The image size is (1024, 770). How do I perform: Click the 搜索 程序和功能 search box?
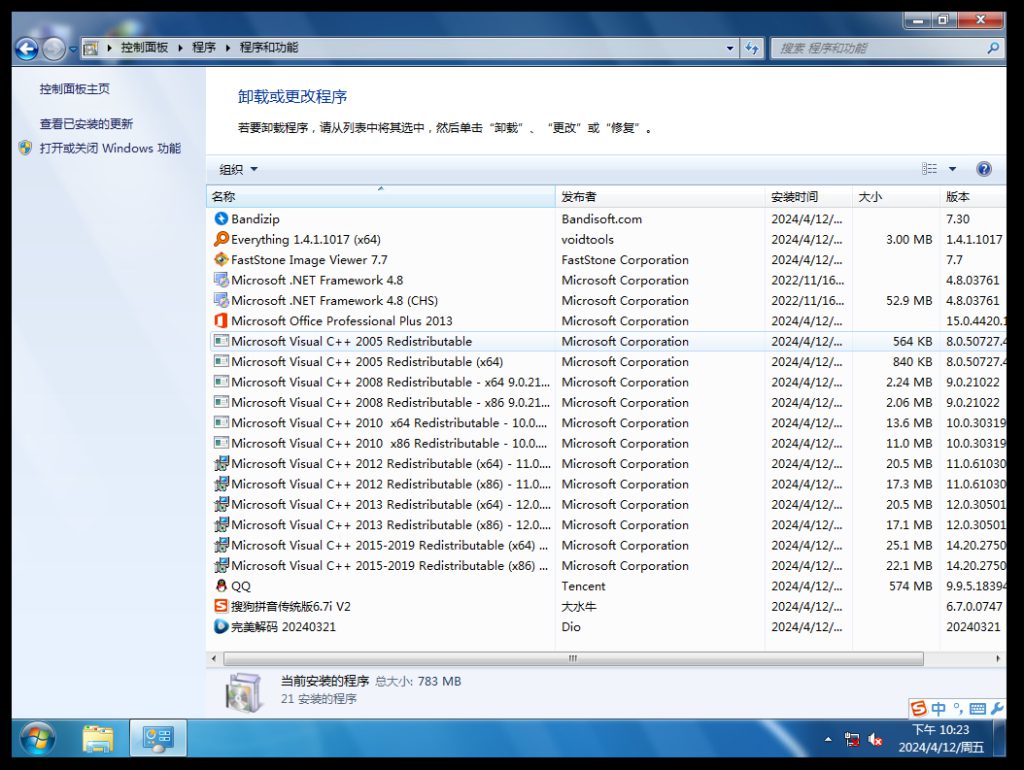(x=878, y=48)
